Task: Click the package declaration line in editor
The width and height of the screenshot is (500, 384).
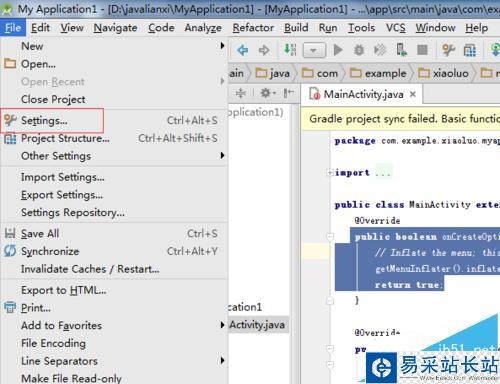Action: [x=417, y=141]
